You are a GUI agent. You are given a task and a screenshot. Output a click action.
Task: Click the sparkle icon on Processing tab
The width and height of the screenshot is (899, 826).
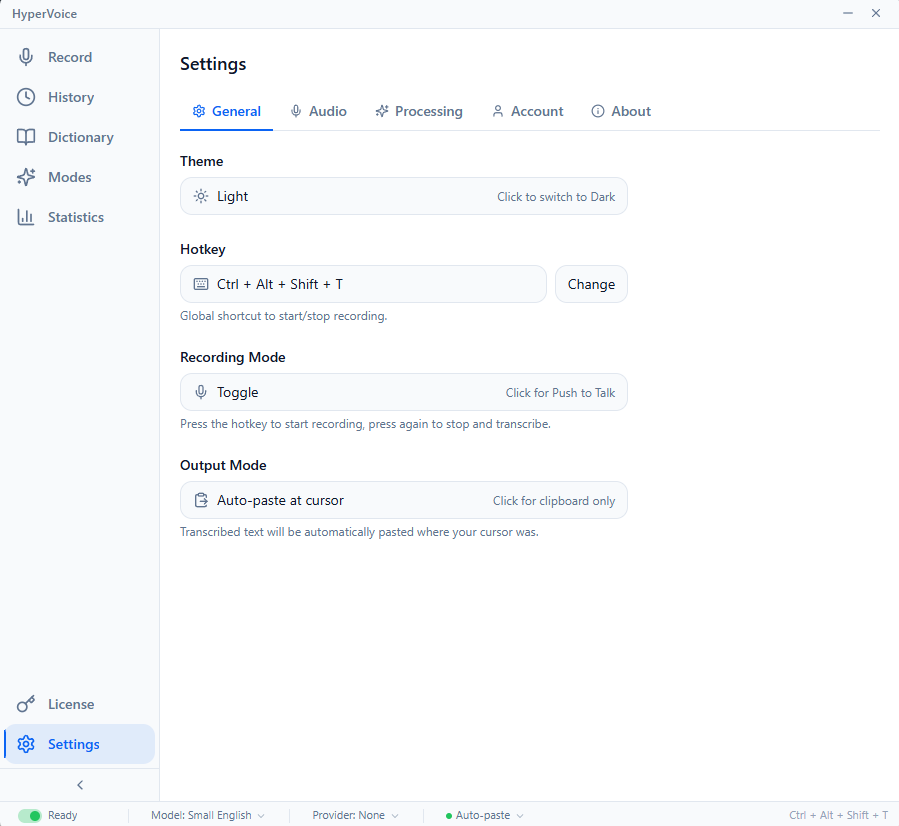coord(382,111)
